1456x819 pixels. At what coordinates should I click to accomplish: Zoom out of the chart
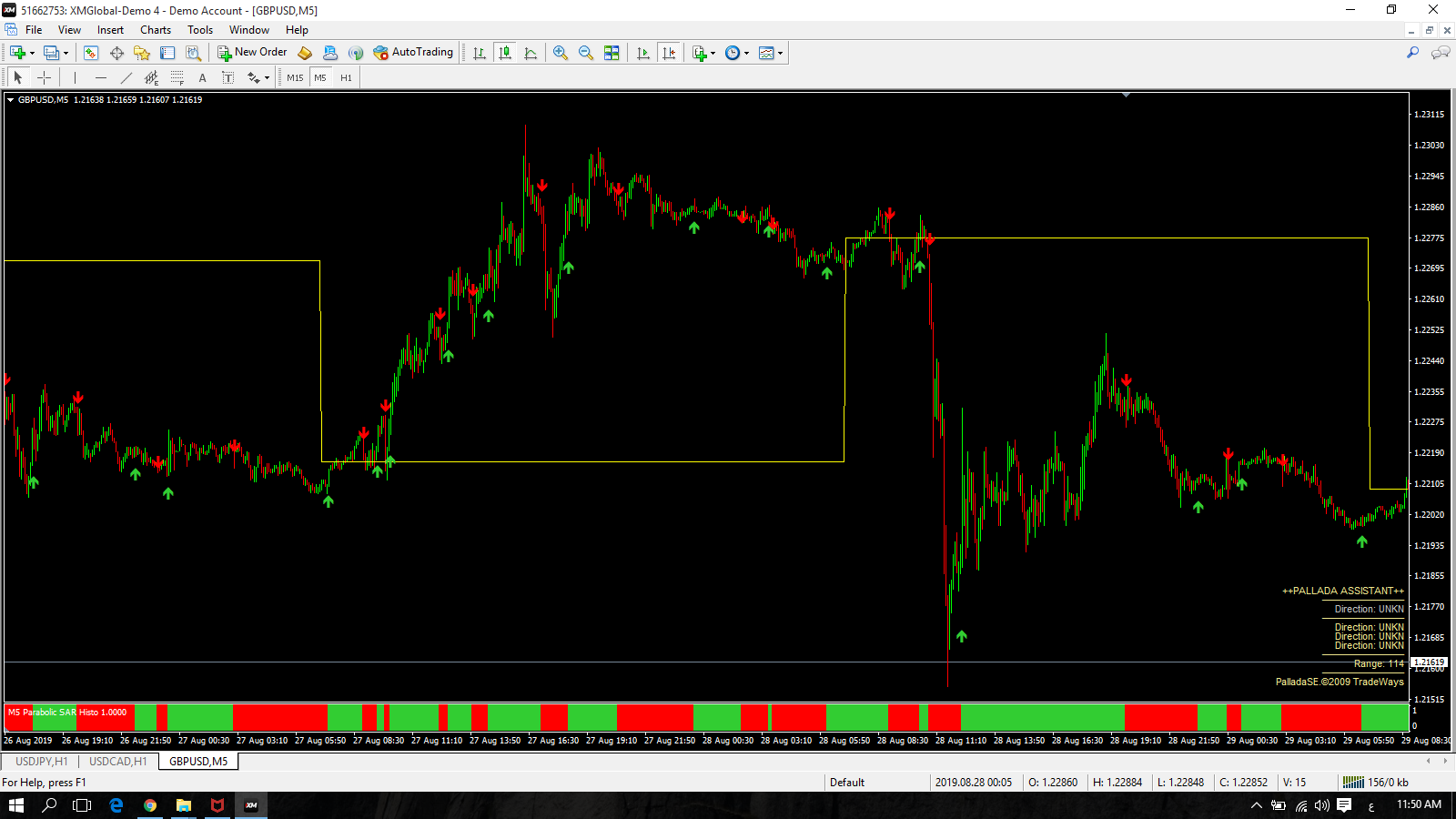click(x=586, y=53)
